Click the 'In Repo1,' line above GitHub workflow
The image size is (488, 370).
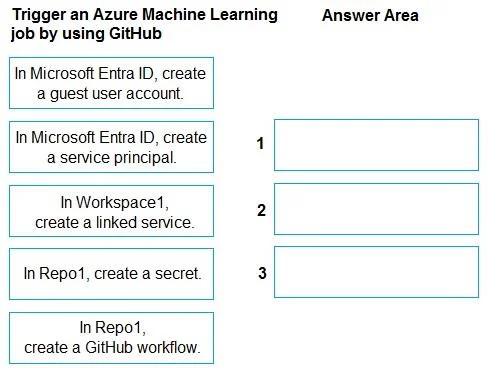pos(113,327)
